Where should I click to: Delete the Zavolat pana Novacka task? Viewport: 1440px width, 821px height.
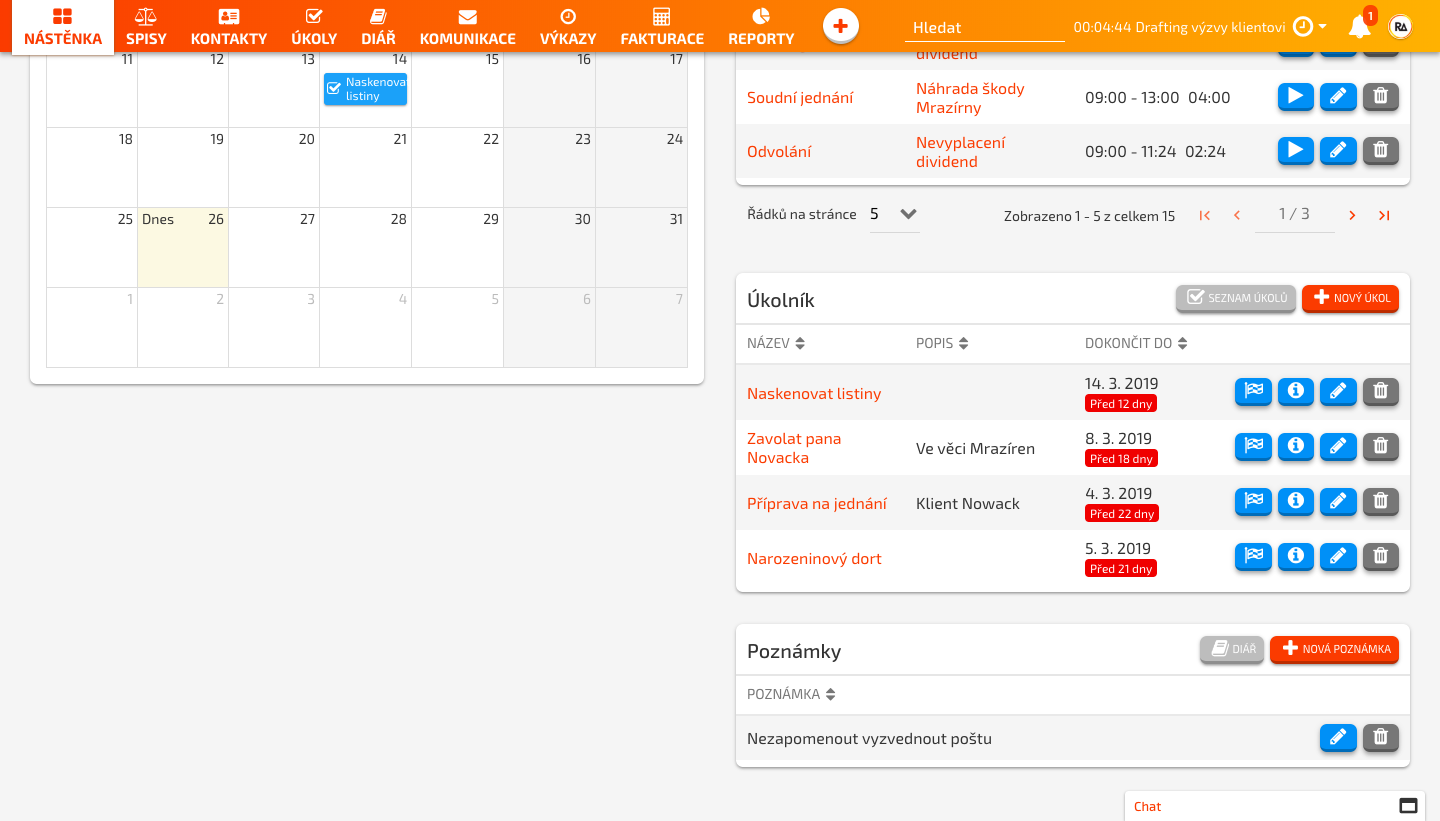coord(1381,447)
